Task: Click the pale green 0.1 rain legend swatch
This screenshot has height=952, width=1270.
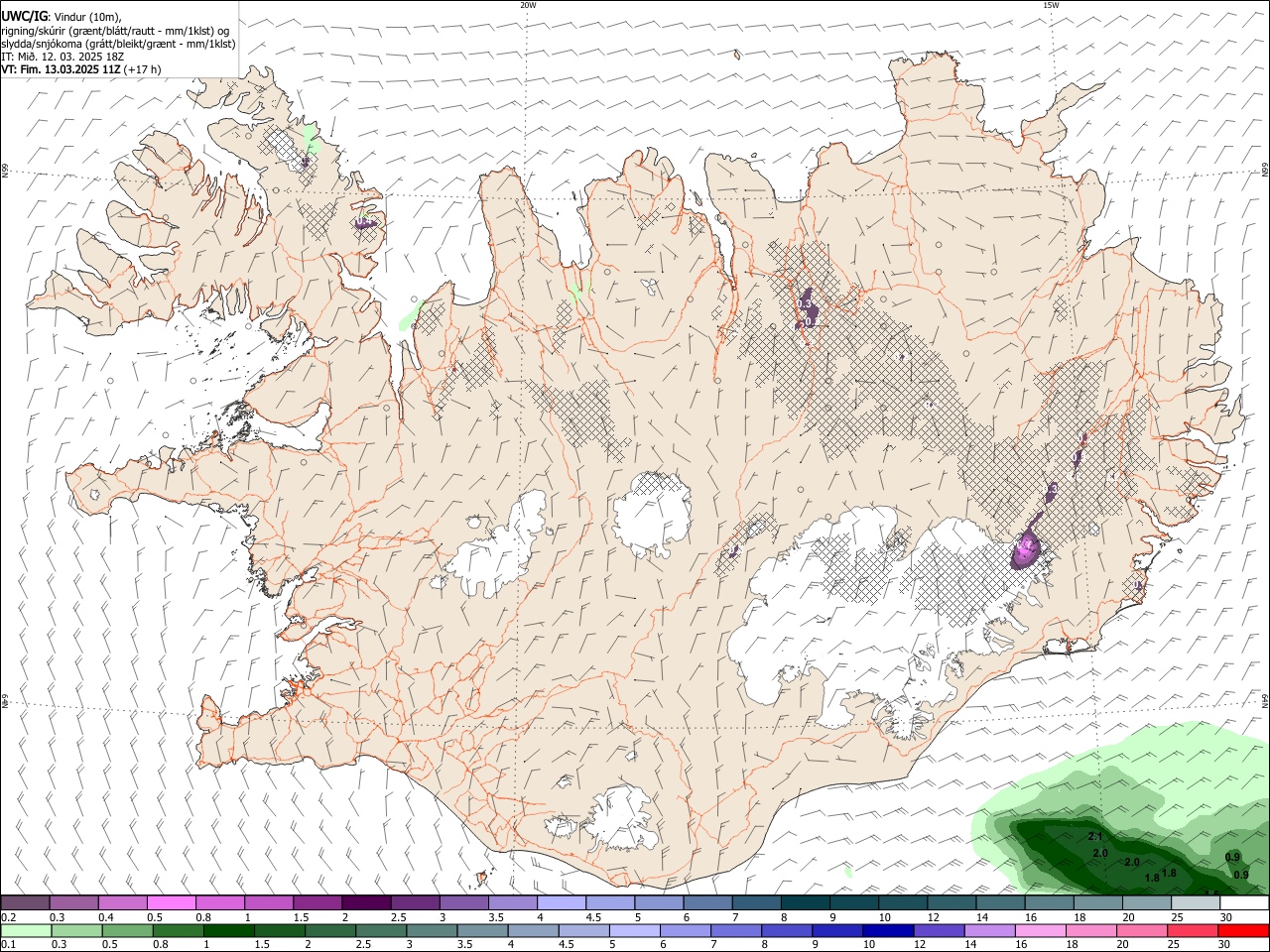Action: pos(26,931)
